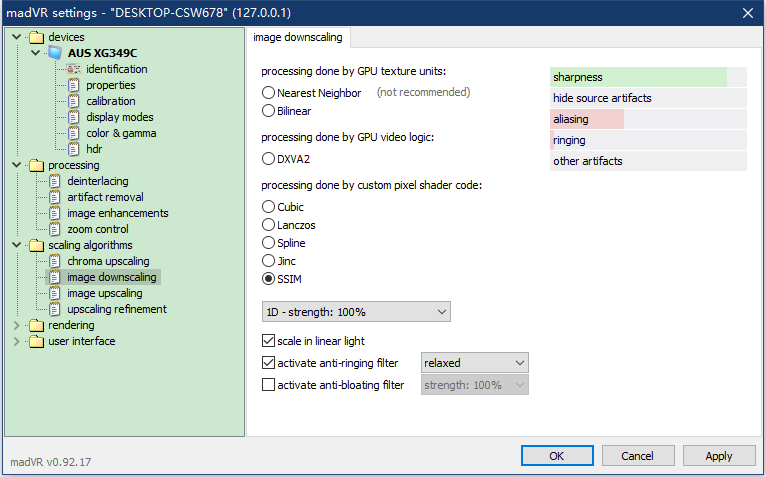766x477 pixels.
Task: Open the image upscaling tree item
Action: coord(105,293)
